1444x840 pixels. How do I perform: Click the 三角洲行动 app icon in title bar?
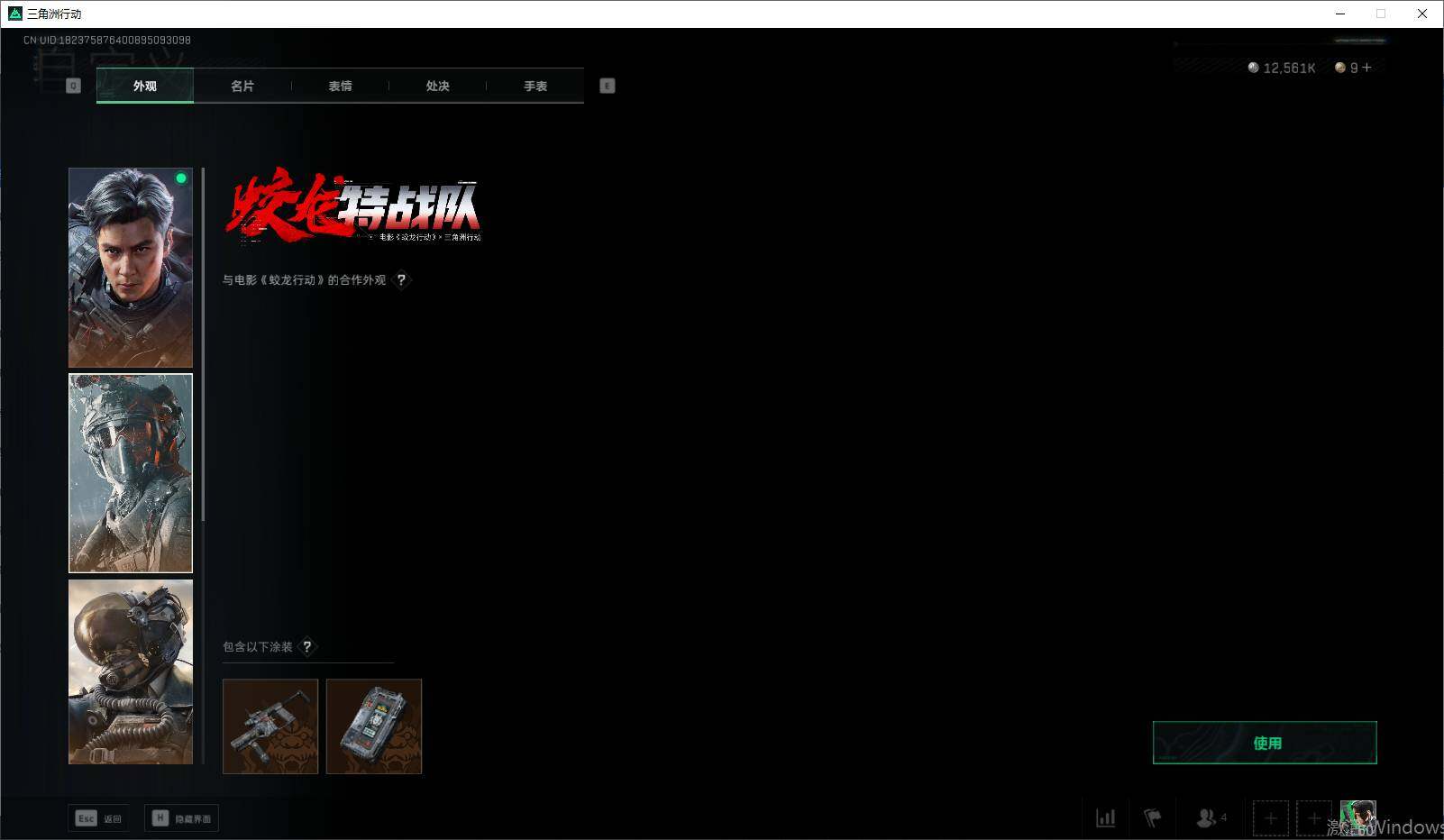pyautogui.click(x=14, y=14)
